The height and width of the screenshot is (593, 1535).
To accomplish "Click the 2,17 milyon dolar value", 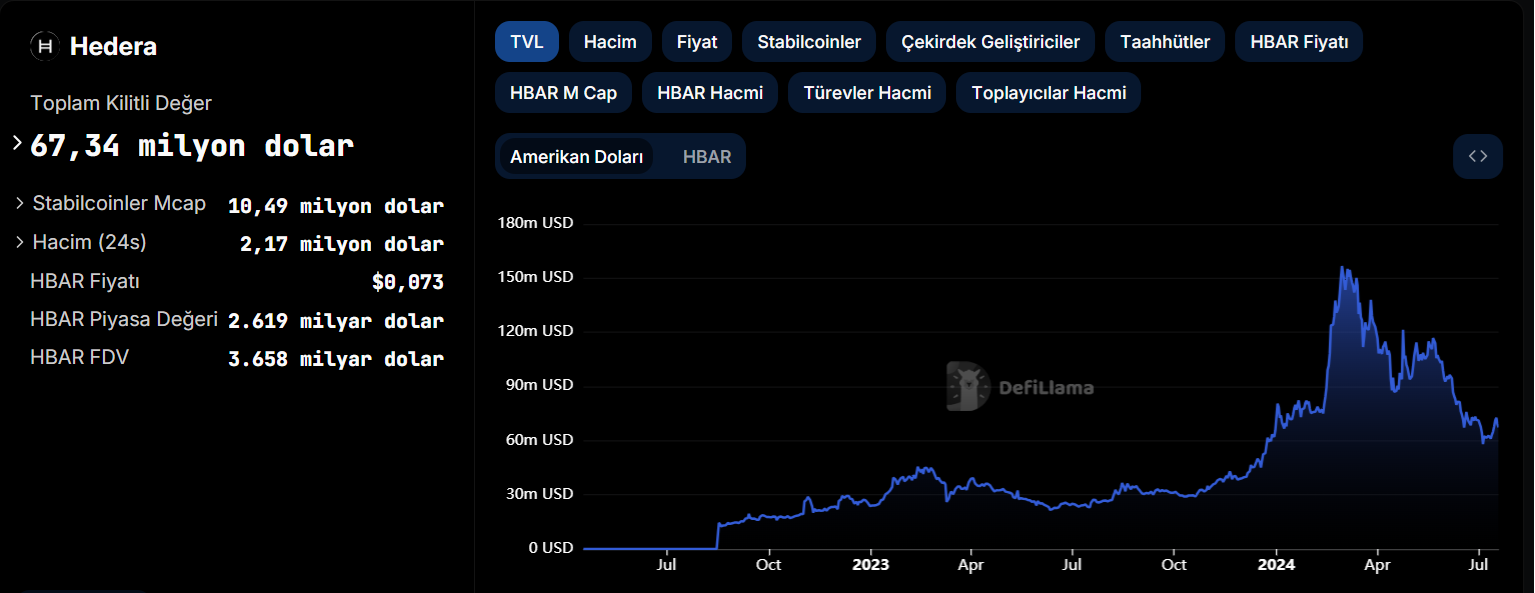I will click(342, 244).
